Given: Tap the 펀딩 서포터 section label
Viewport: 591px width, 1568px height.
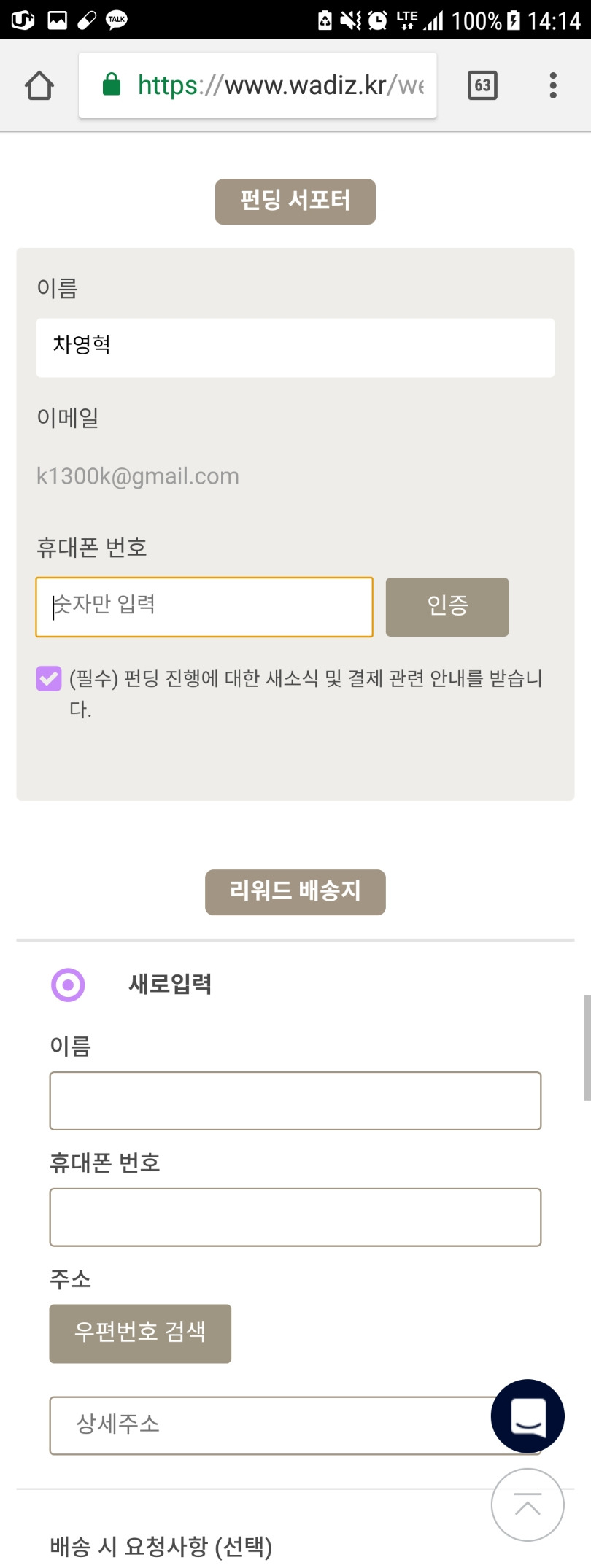Looking at the screenshot, I should point(295,201).
